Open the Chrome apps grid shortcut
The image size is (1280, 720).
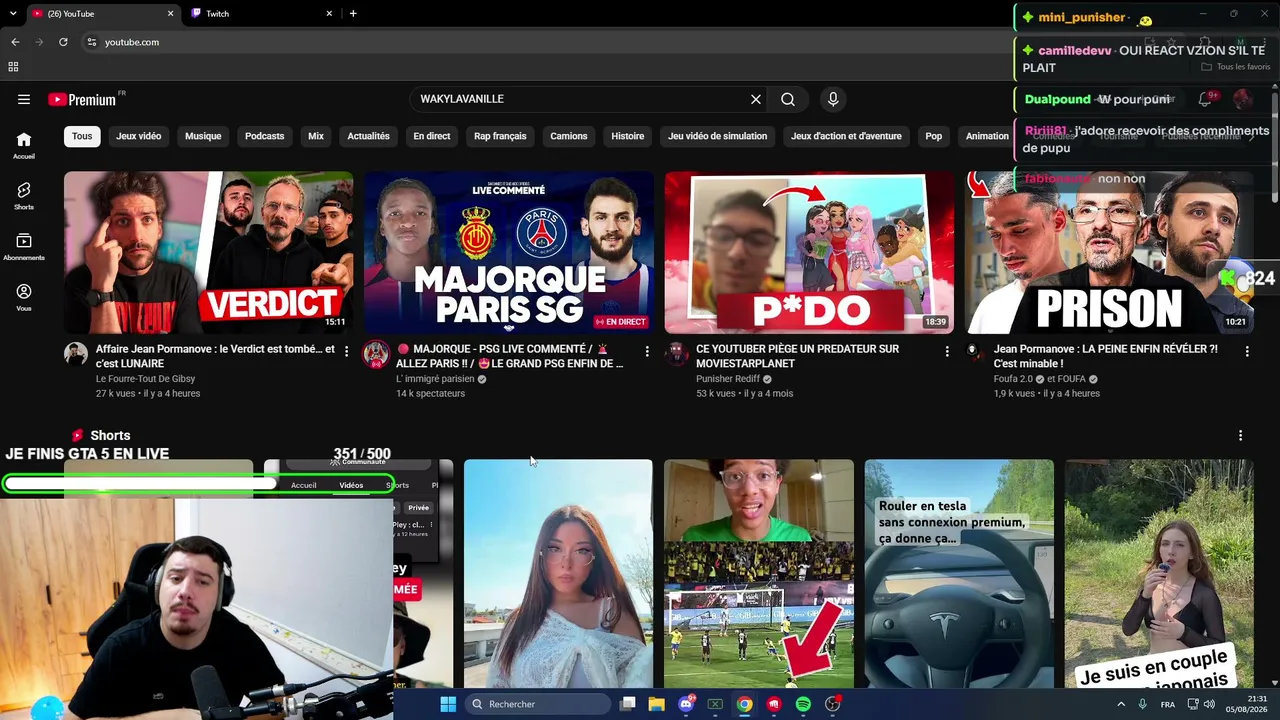pyautogui.click(x=13, y=67)
